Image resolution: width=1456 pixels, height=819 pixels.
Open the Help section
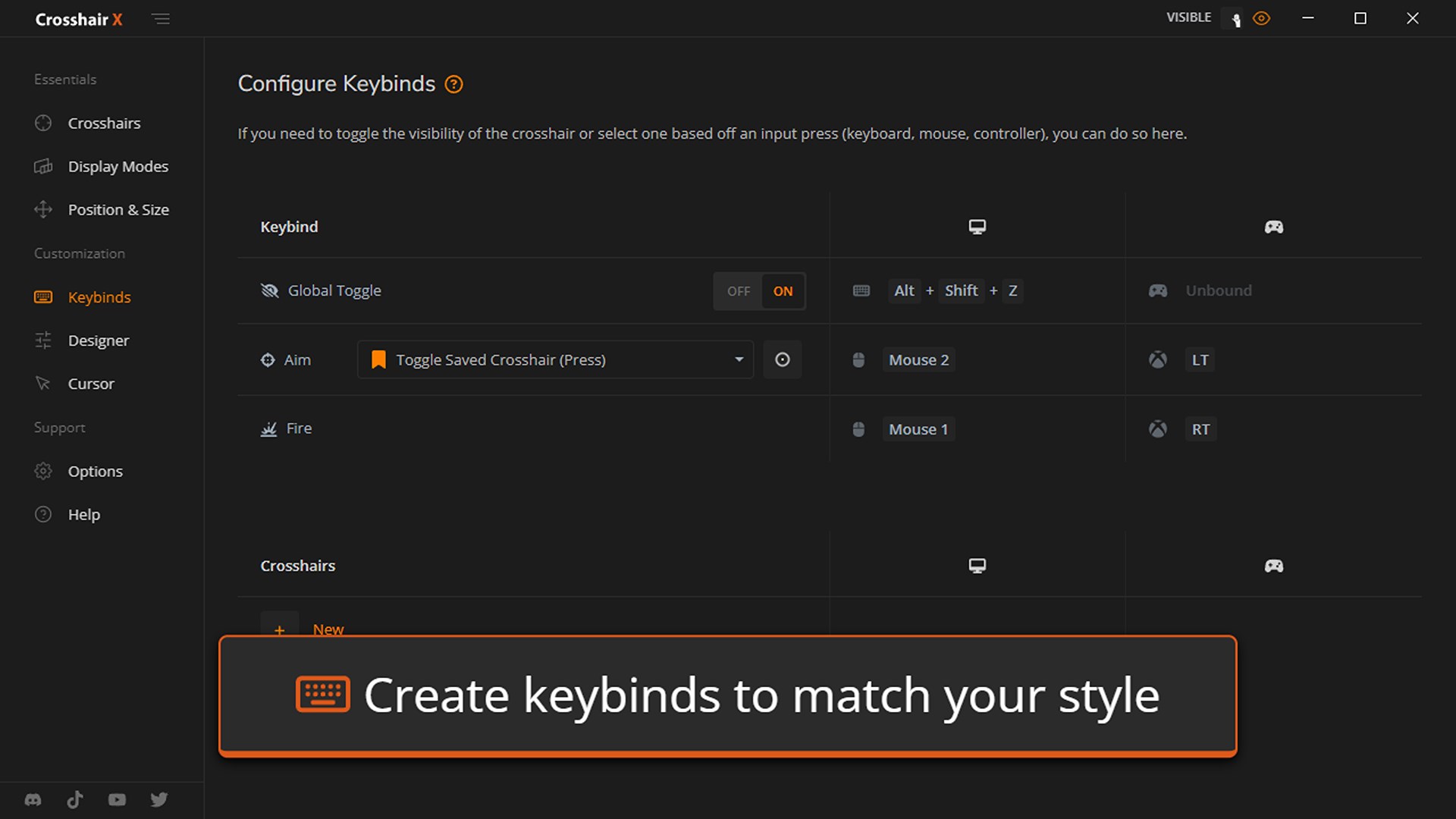(83, 514)
